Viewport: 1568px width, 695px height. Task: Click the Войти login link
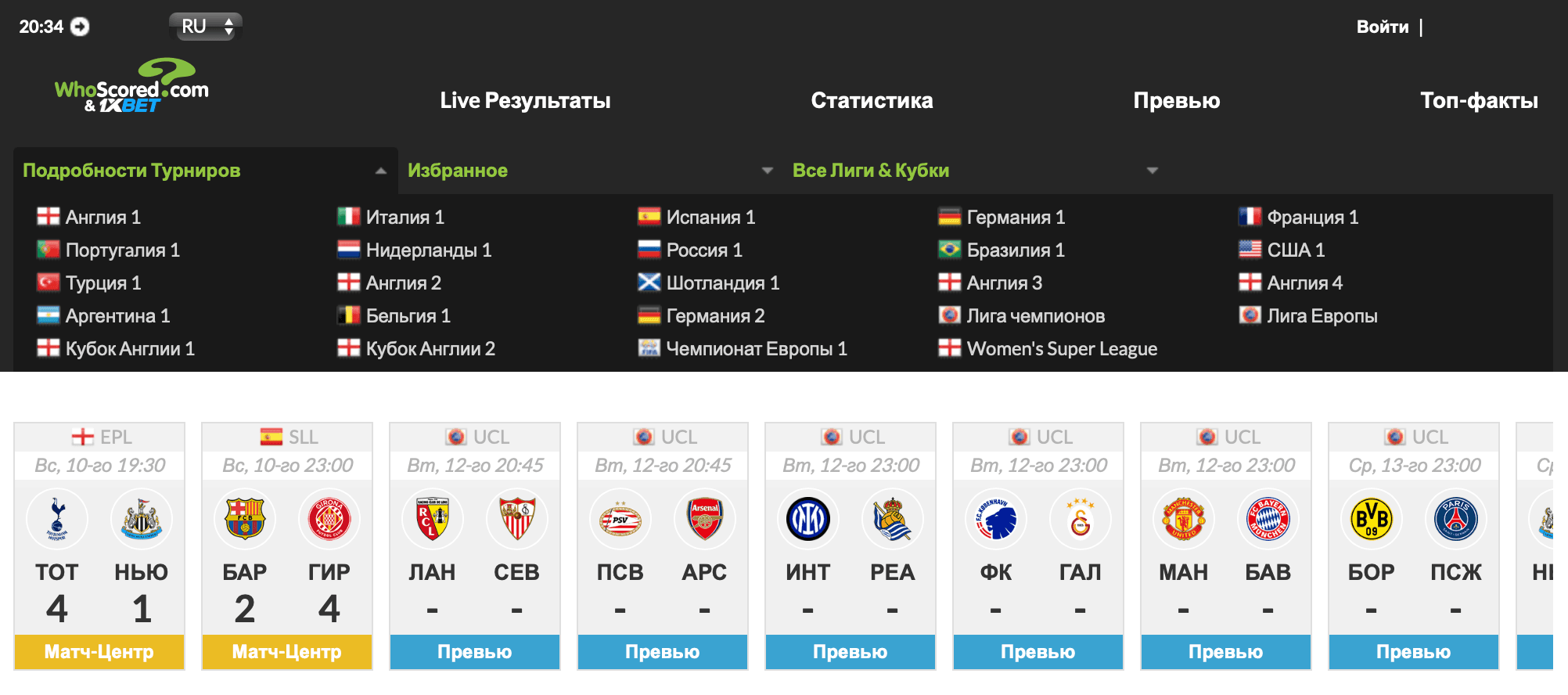pyautogui.click(x=1383, y=27)
